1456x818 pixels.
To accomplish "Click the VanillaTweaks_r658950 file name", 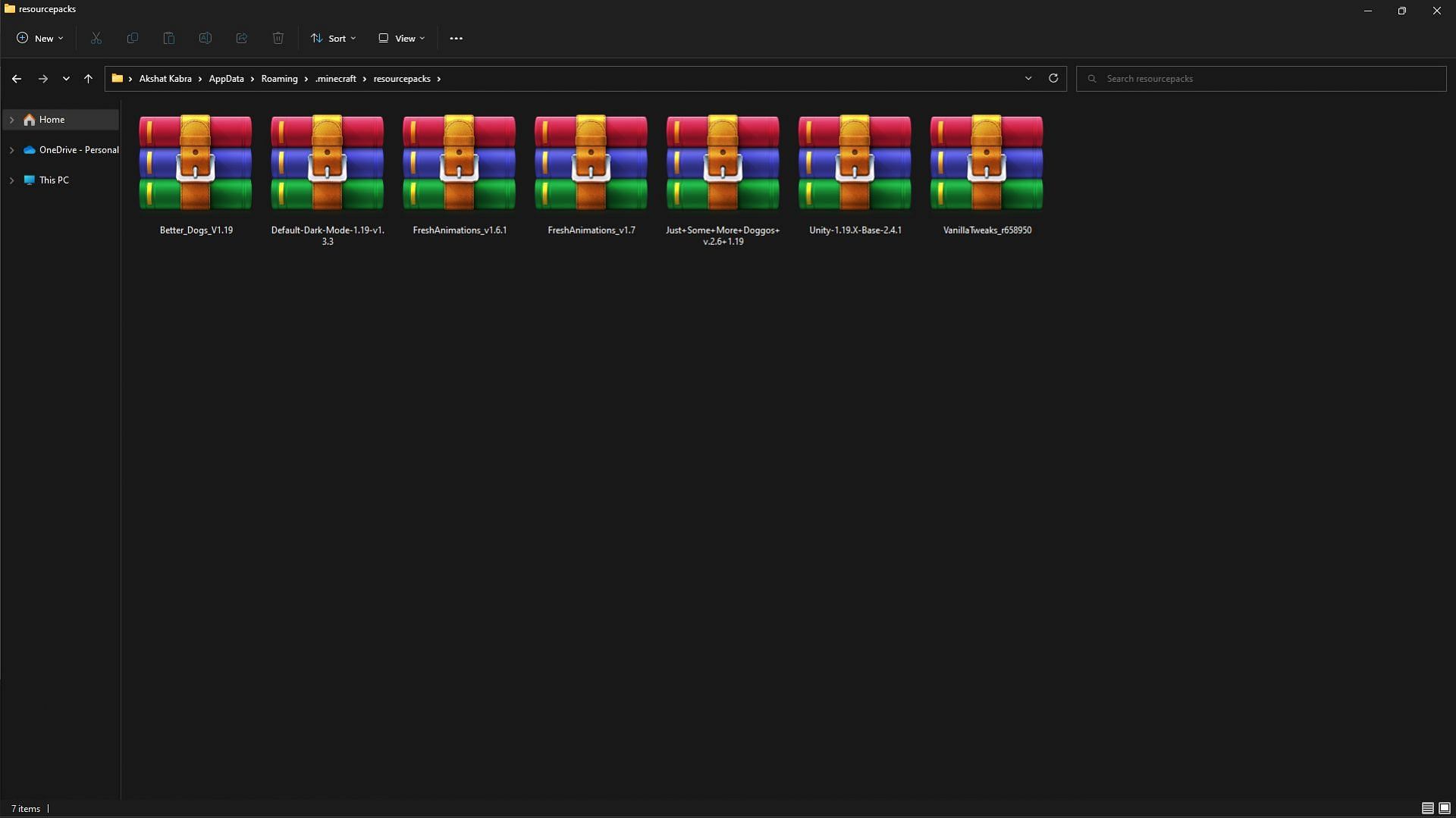I will tap(987, 230).
